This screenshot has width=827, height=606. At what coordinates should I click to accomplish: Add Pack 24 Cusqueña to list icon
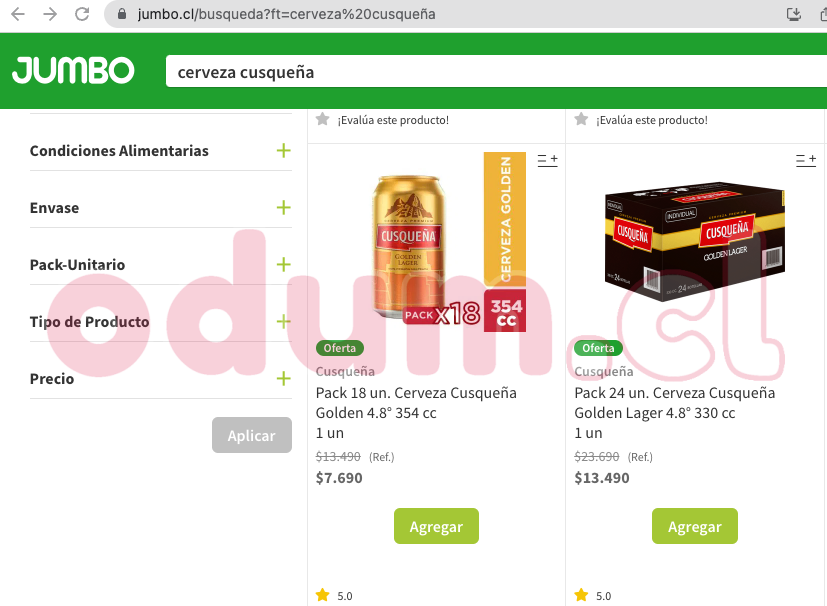[806, 160]
